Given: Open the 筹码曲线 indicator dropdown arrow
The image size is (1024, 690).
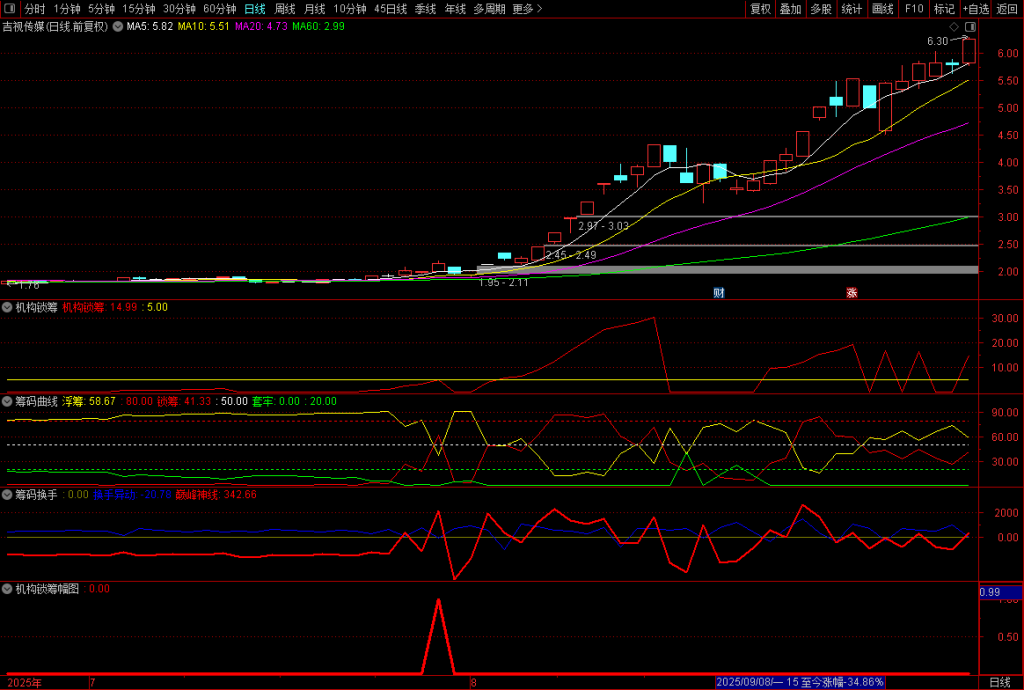Looking at the screenshot, I should (x=8, y=401).
